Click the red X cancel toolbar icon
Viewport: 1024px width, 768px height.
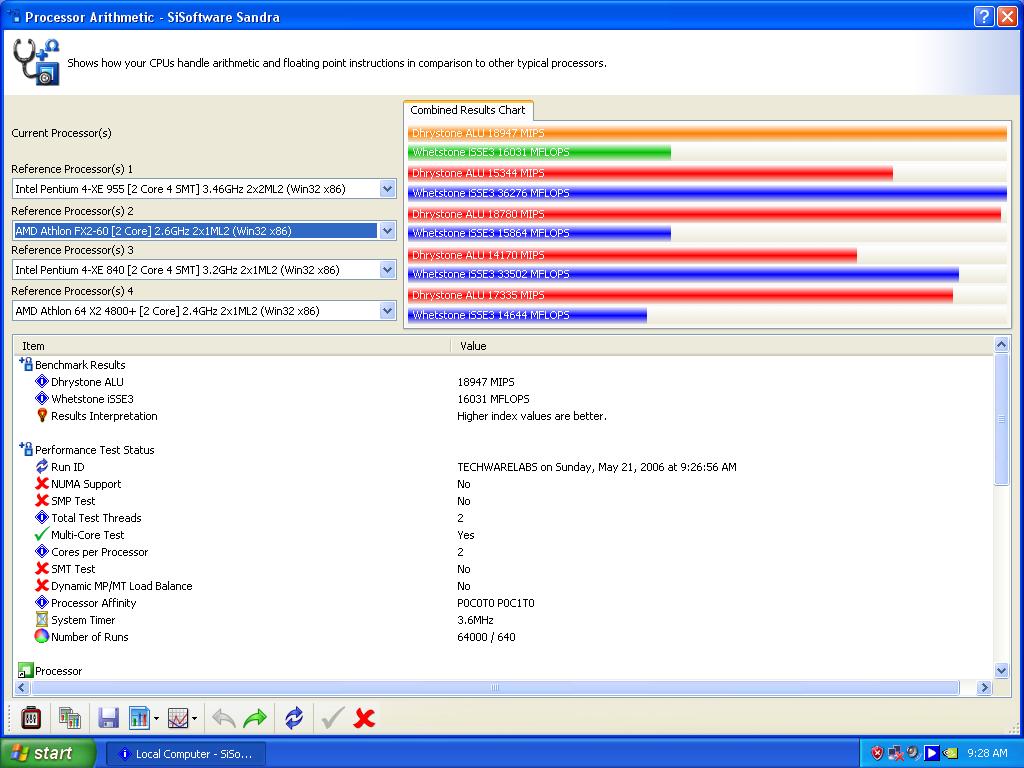point(364,718)
